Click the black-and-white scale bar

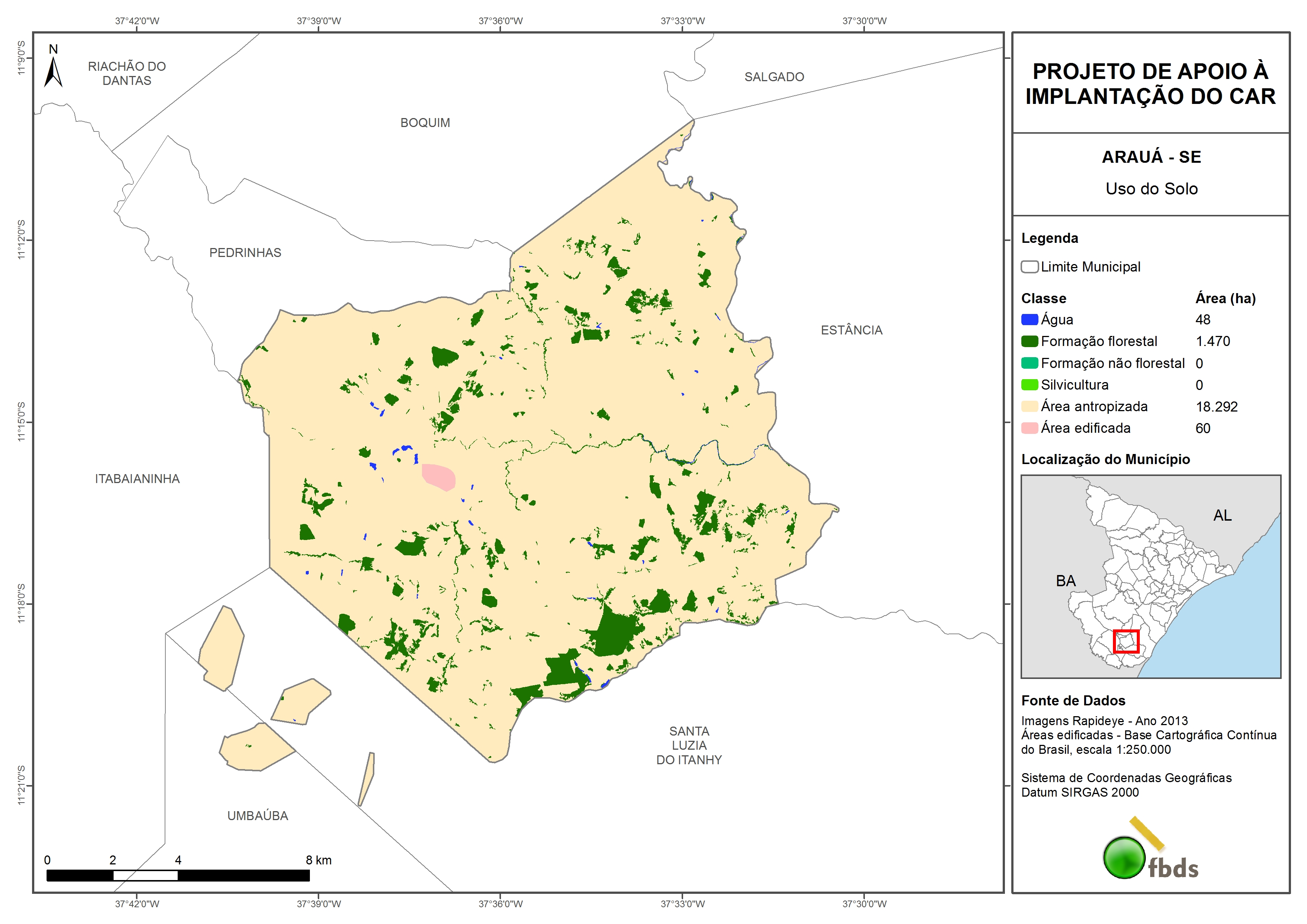(178, 875)
